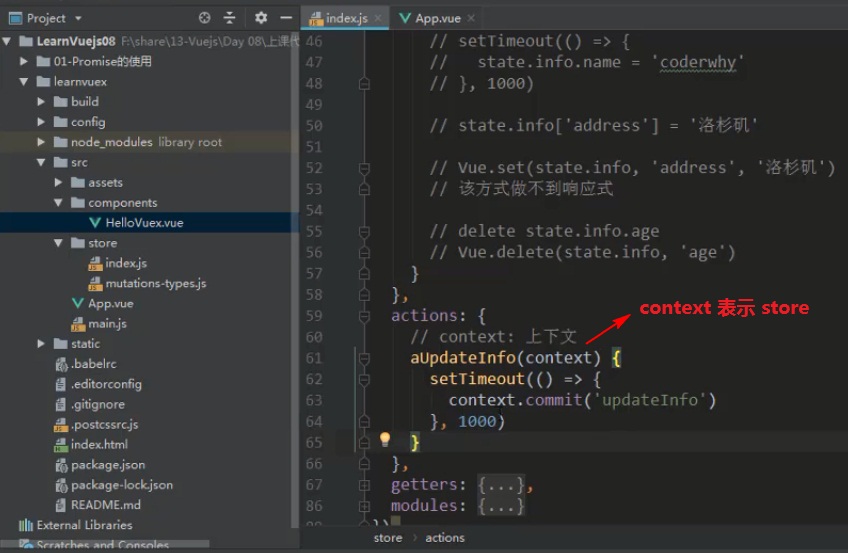
Task: Open Project panel settings gear
Action: coord(261,18)
